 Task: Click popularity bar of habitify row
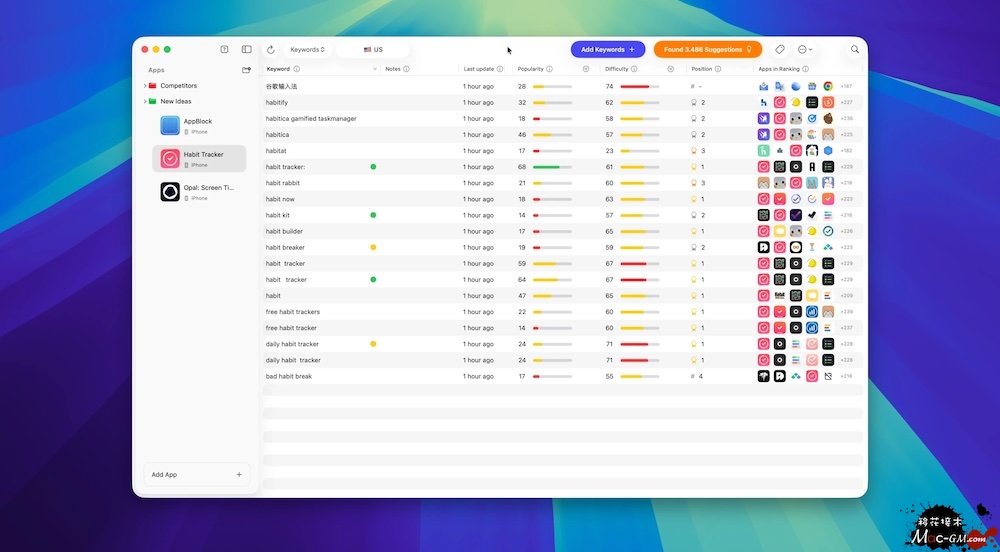coord(552,103)
